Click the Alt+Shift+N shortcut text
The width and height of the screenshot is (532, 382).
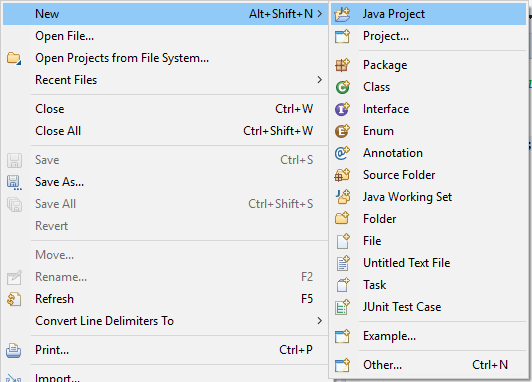(x=281, y=14)
